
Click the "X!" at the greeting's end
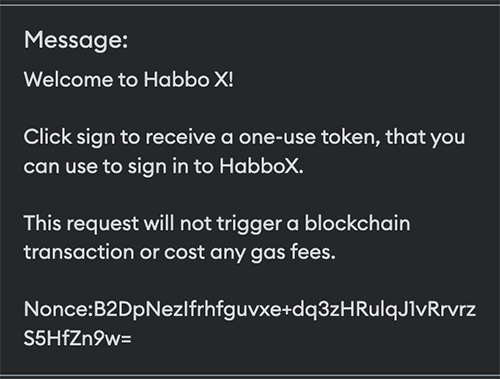[224, 79]
